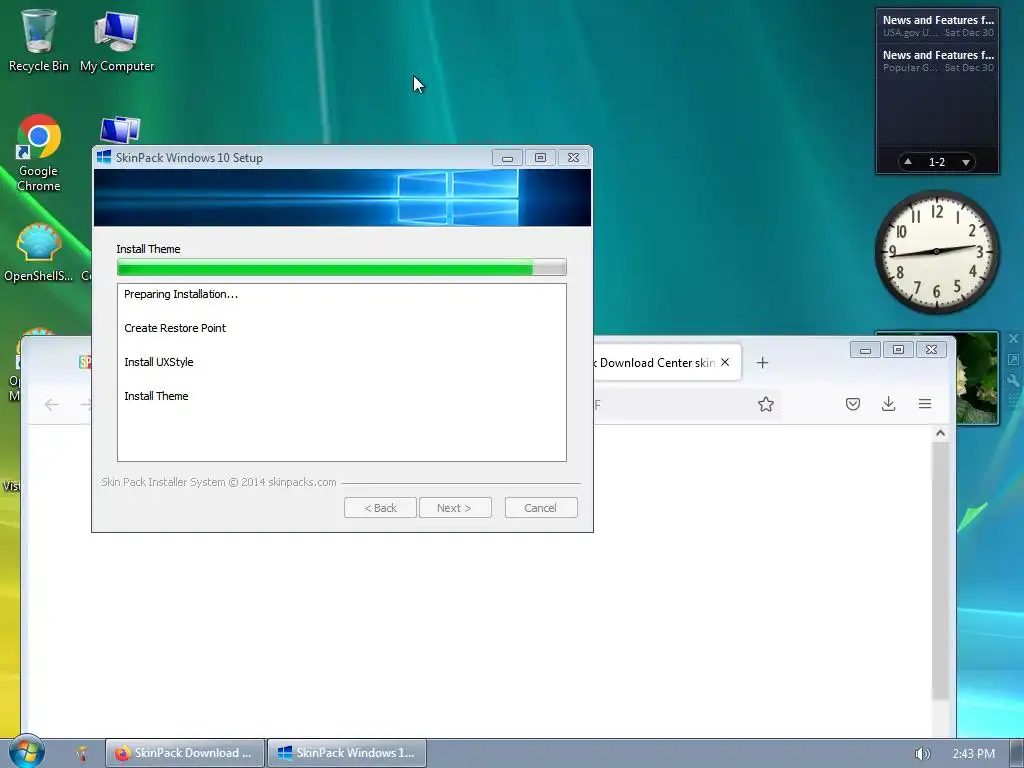The height and width of the screenshot is (768, 1024).
Task: Show previous feed headlines arrow in gadget
Action: tap(908, 161)
